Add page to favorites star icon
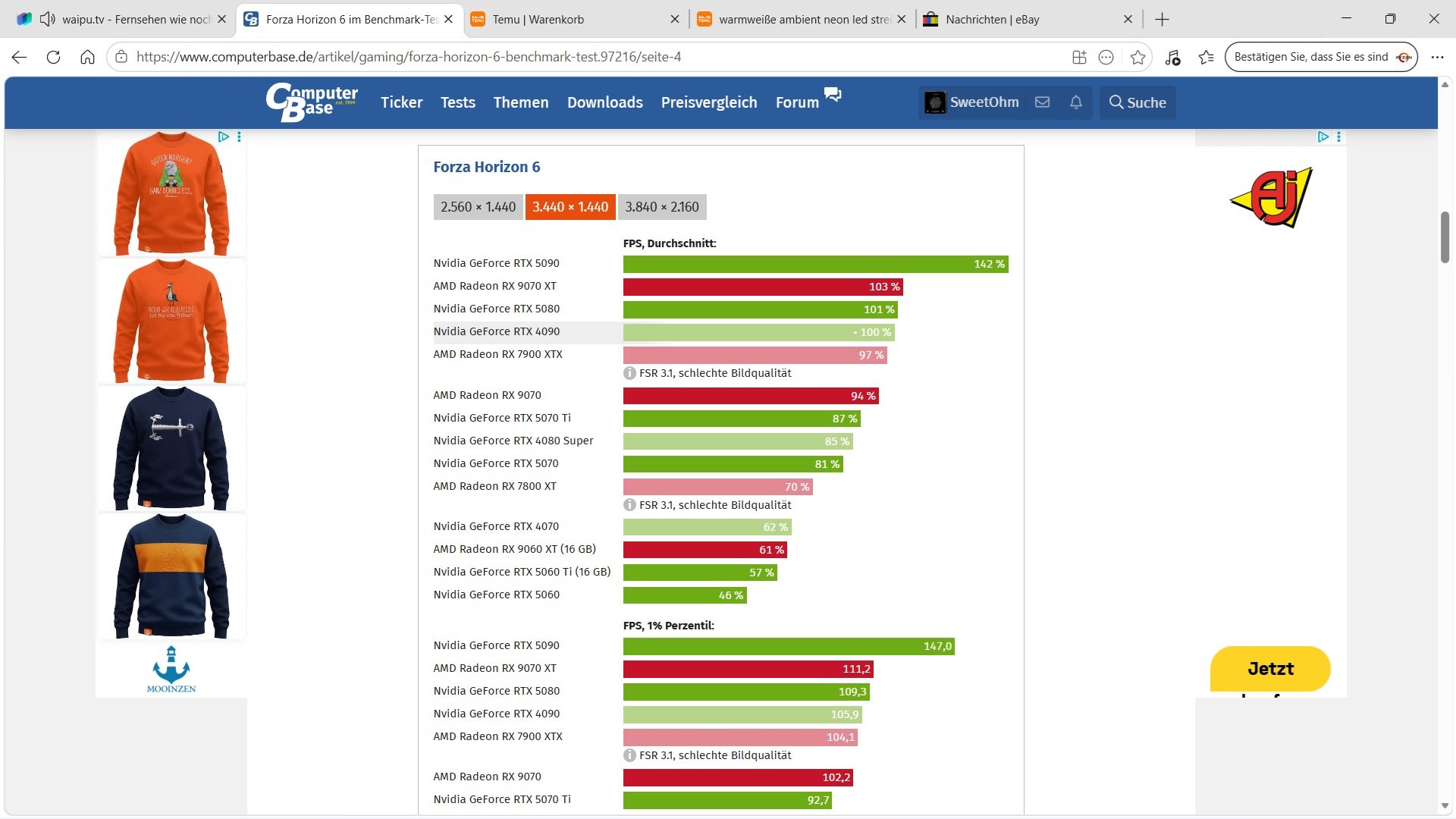 pos(1137,57)
